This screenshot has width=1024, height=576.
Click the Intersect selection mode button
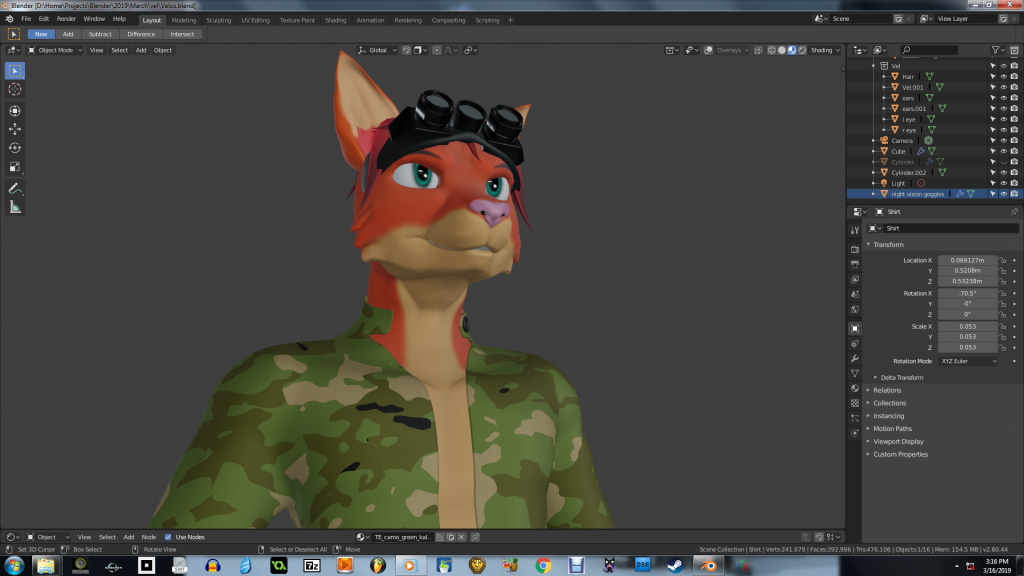[182, 34]
